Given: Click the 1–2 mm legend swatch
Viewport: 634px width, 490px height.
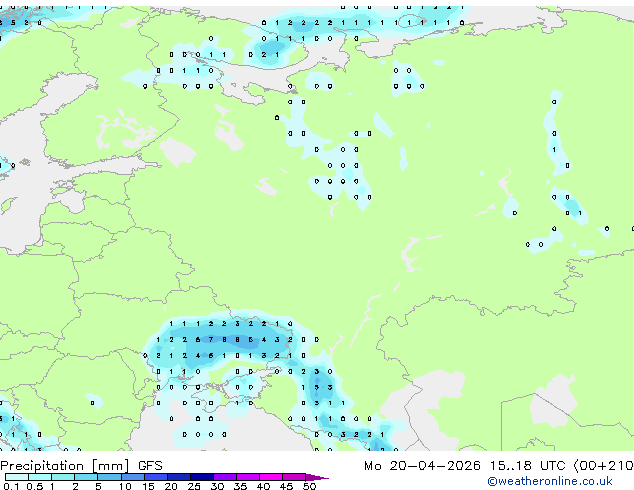Looking at the screenshot, I should pos(63,477).
